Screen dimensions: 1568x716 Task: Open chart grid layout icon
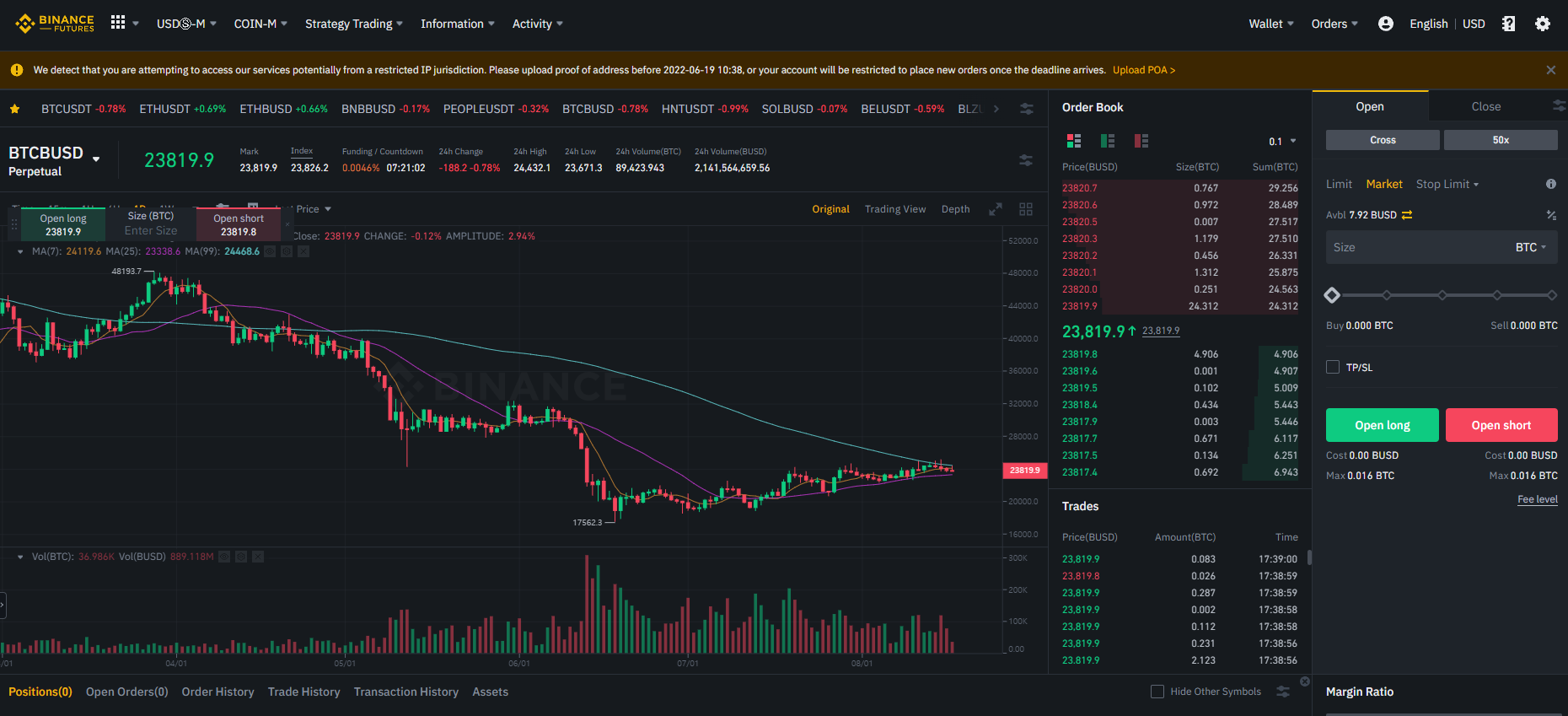point(1026,209)
